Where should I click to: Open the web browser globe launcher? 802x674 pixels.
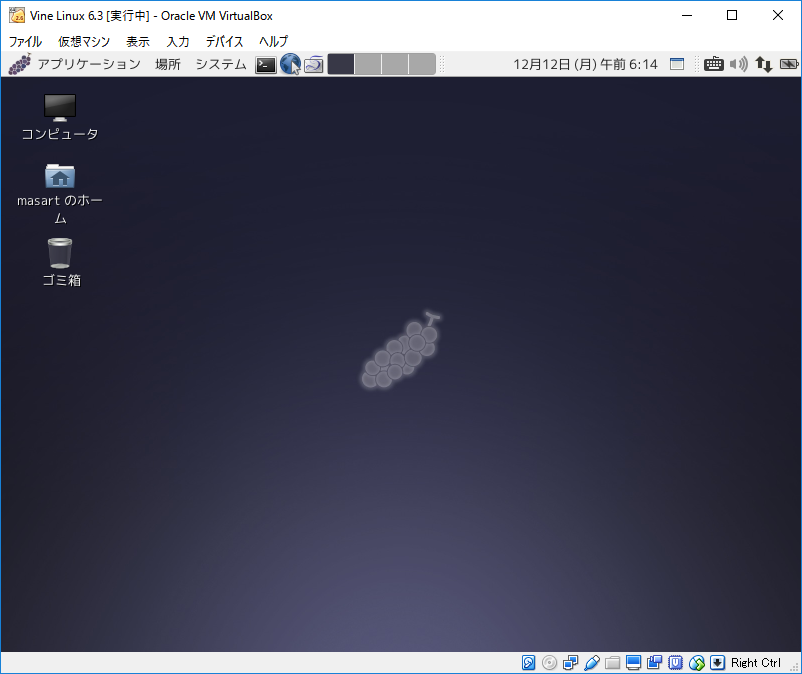(290, 64)
